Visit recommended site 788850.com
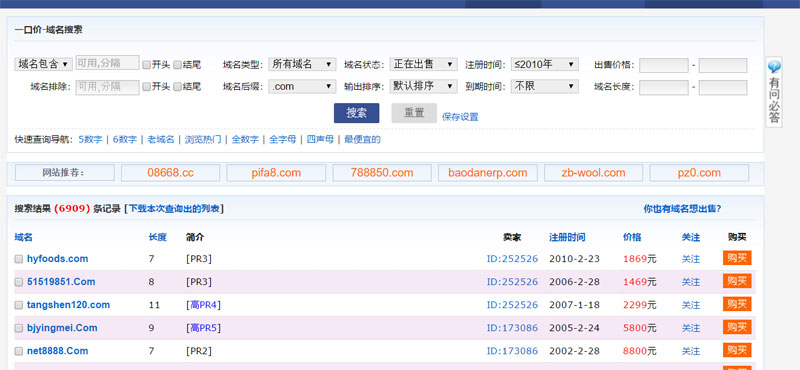Image resolution: width=800 pixels, height=370 pixels. pos(382,172)
